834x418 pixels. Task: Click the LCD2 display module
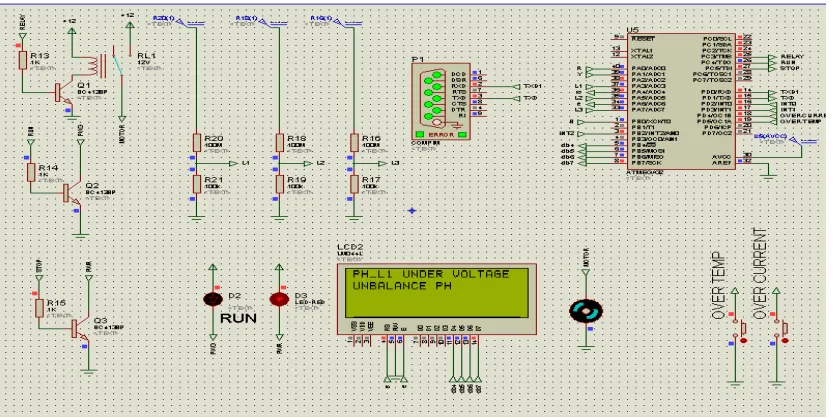[x=437, y=299]
